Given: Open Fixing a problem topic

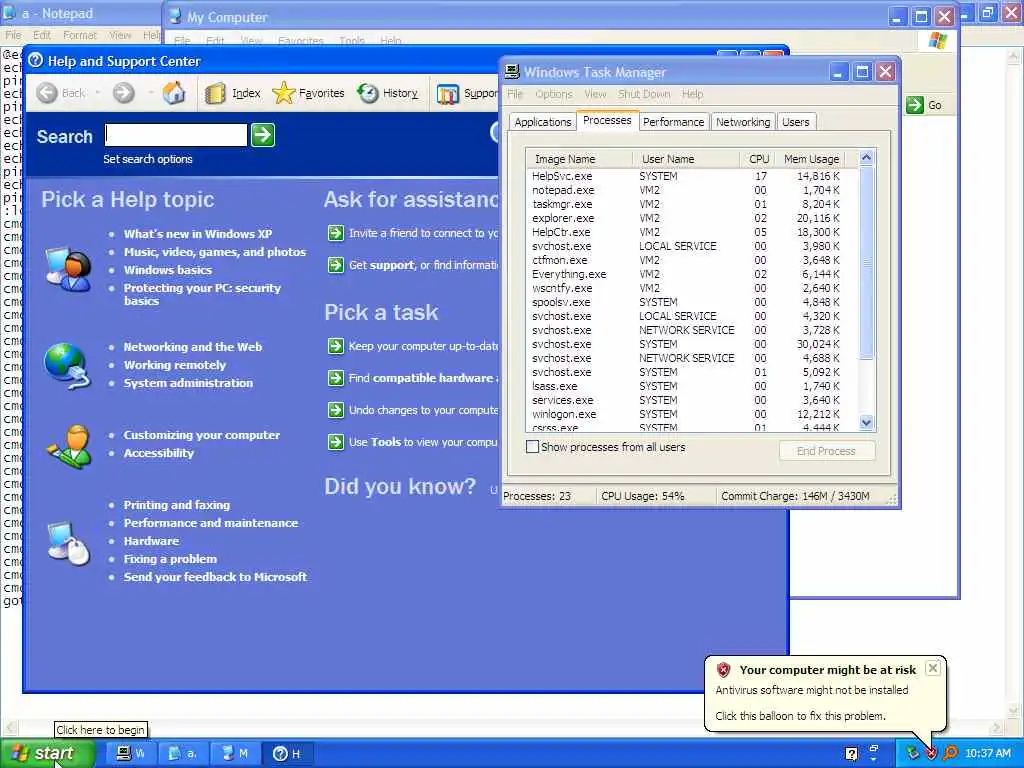Looking at the screenshot, I should pyautogui.click(x=170, y=559).
